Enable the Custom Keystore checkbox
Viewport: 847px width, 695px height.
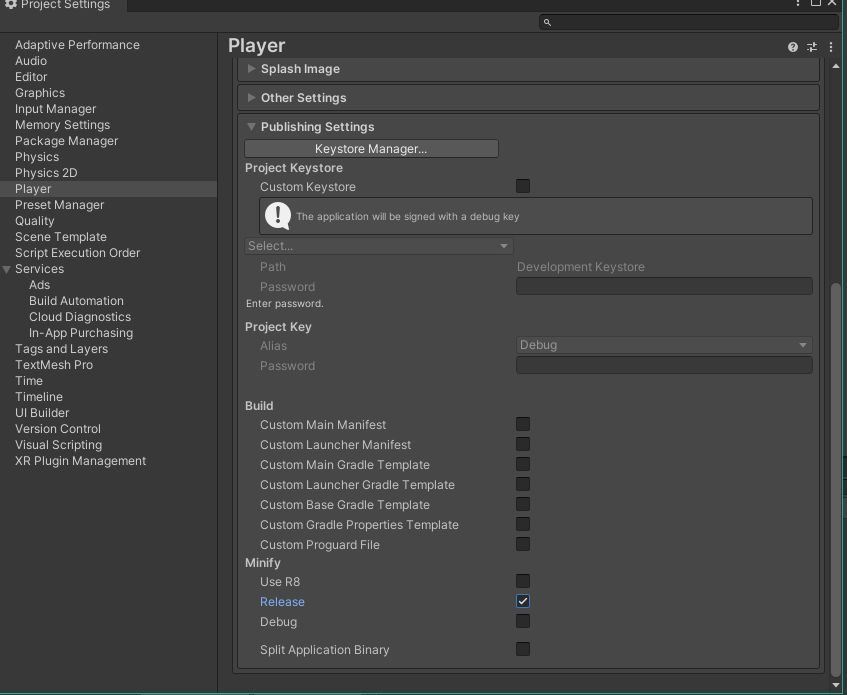(x=523, y=186)
